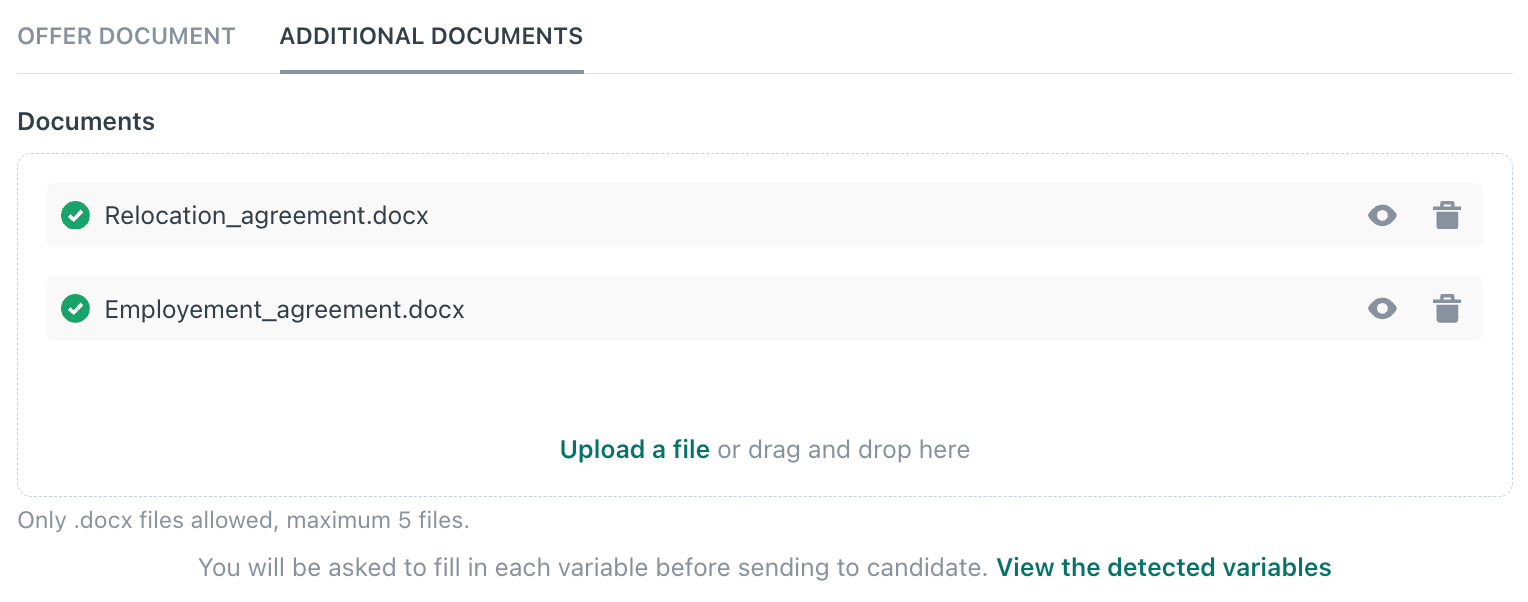Select the ADDITIONAL DOCUMENTS tab
The height and width of the screenshot is (602, 1528).
point(431,36)
